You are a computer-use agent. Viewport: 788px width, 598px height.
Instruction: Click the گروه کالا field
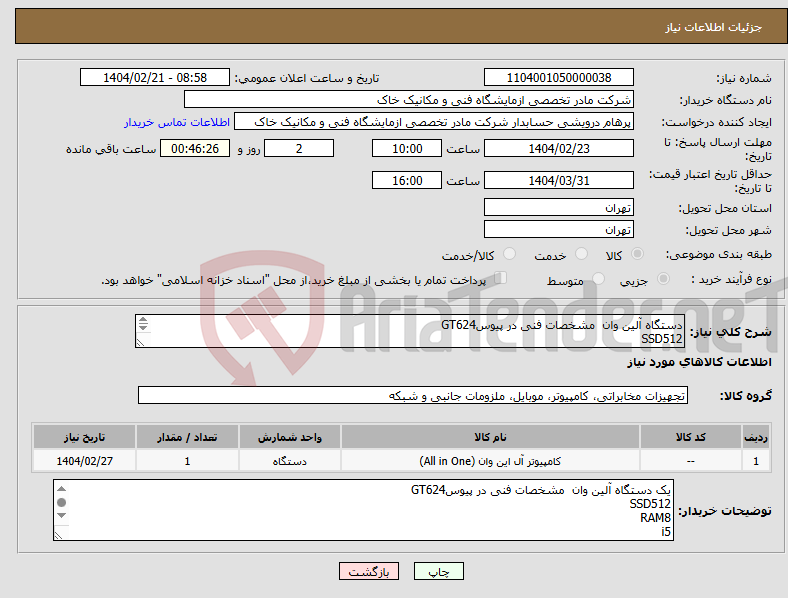click(413, 395)
